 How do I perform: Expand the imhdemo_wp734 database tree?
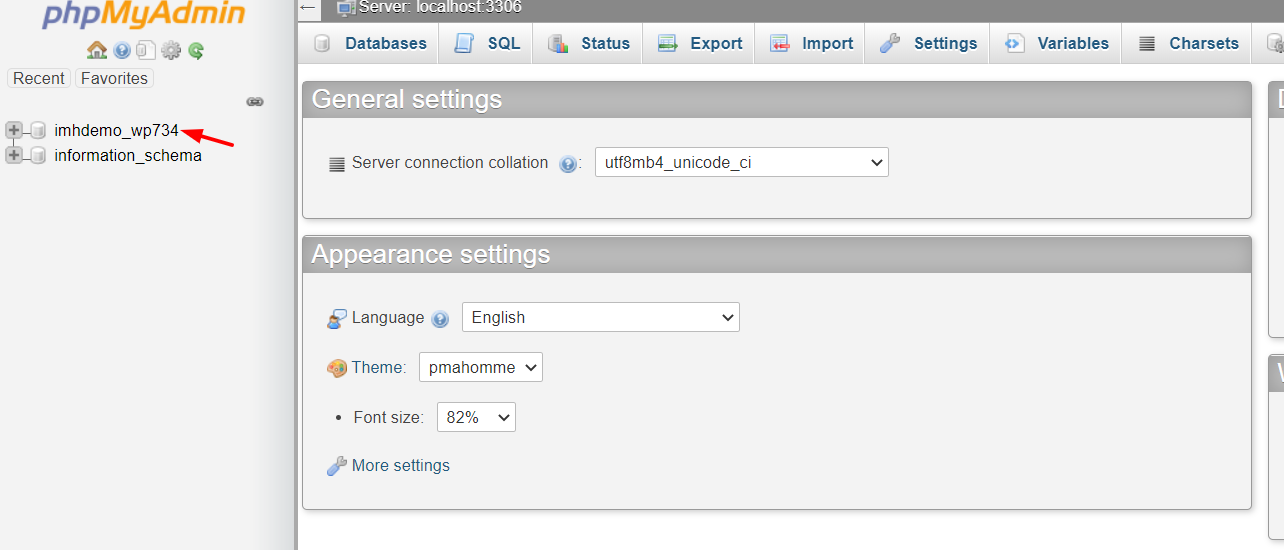click(14, 130)
